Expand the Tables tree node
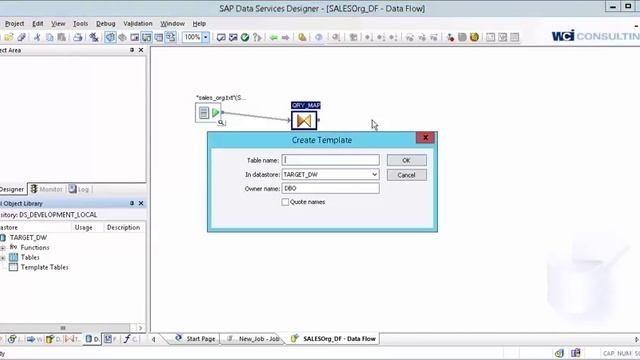The image size is (640, 360). 3,258
